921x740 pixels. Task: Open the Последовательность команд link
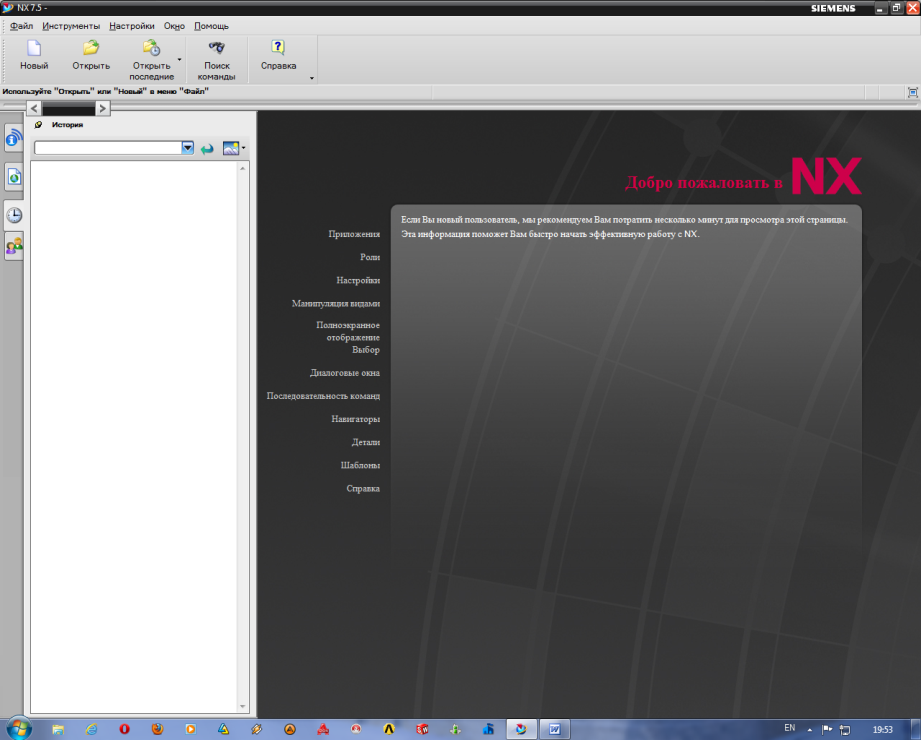[323, 396]
